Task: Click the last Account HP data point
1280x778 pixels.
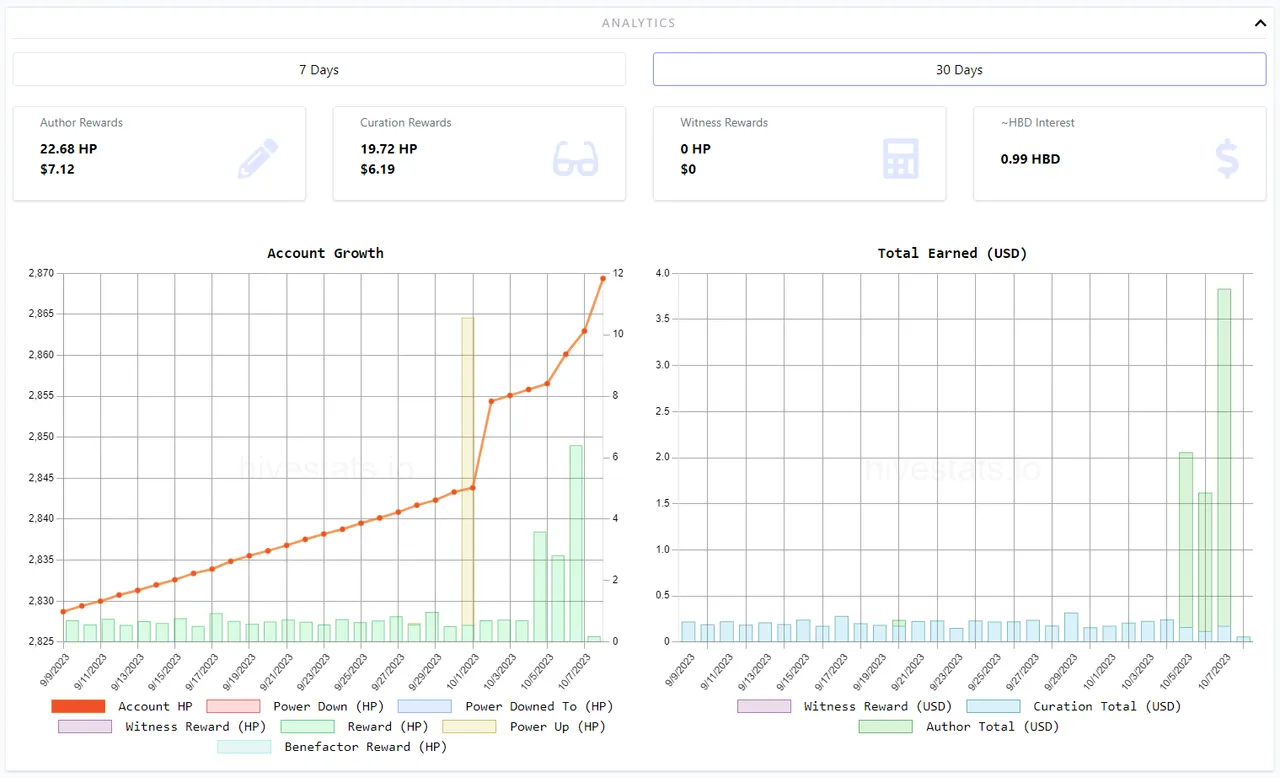Action: pyautogui.click(x=603, y=279)
